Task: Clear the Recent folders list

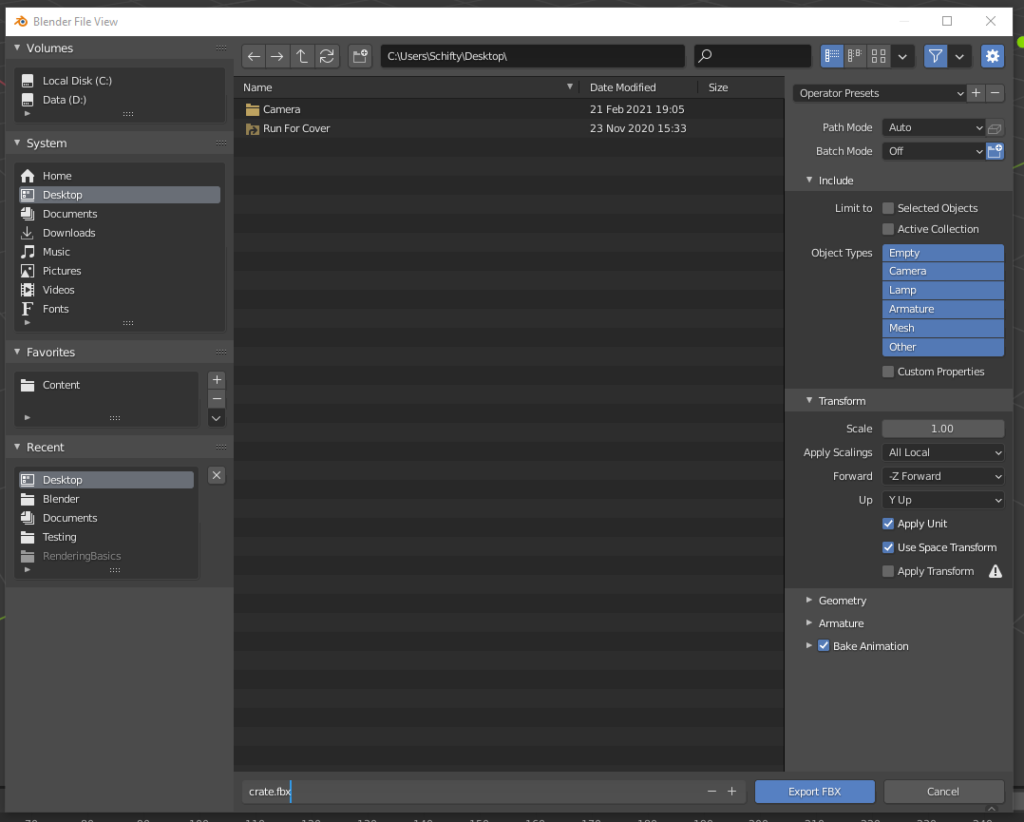Action: [x=217, y=475]
